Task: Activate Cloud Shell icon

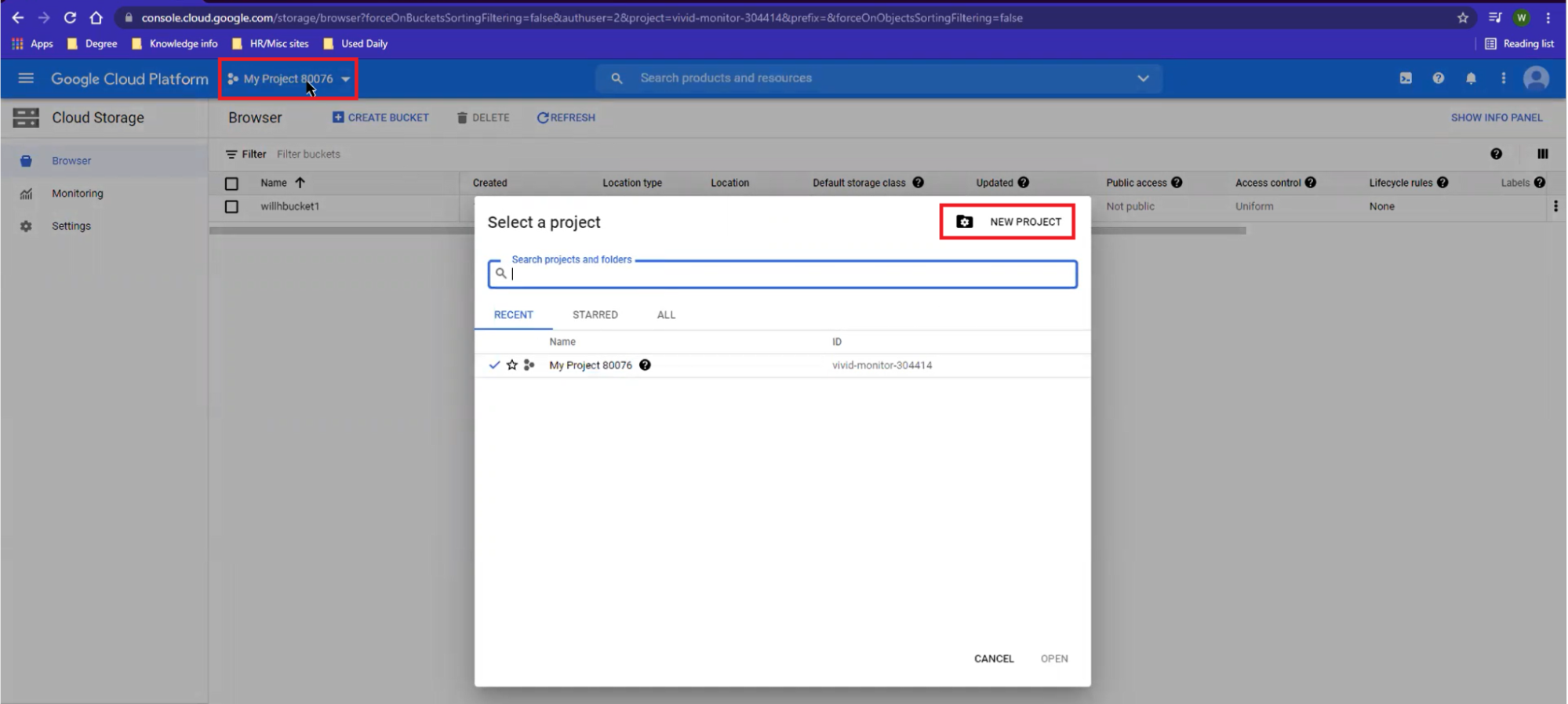Action: (1406, 78)
